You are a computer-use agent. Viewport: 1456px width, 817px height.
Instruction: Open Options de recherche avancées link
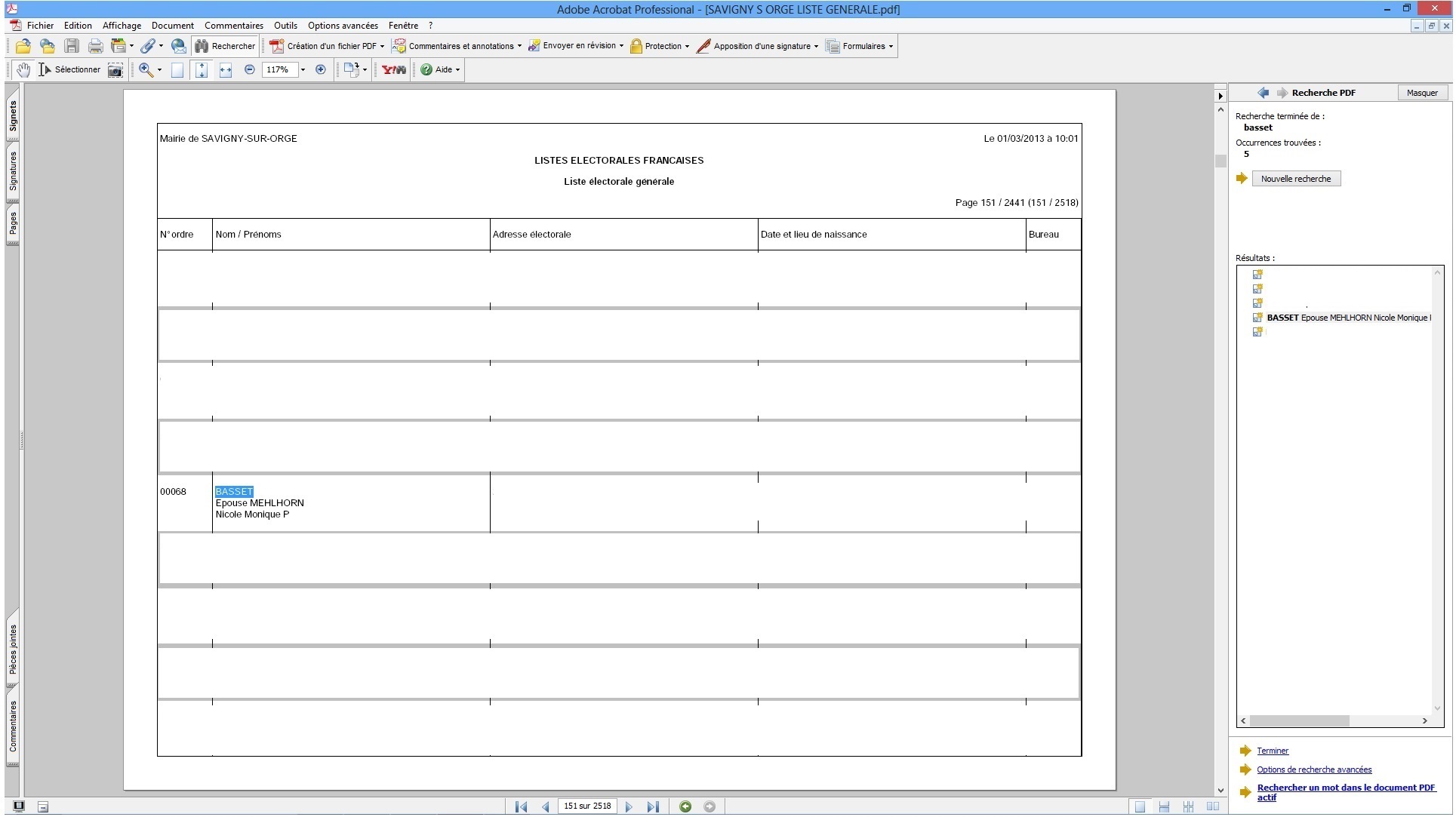click(x=1313, y=770)
